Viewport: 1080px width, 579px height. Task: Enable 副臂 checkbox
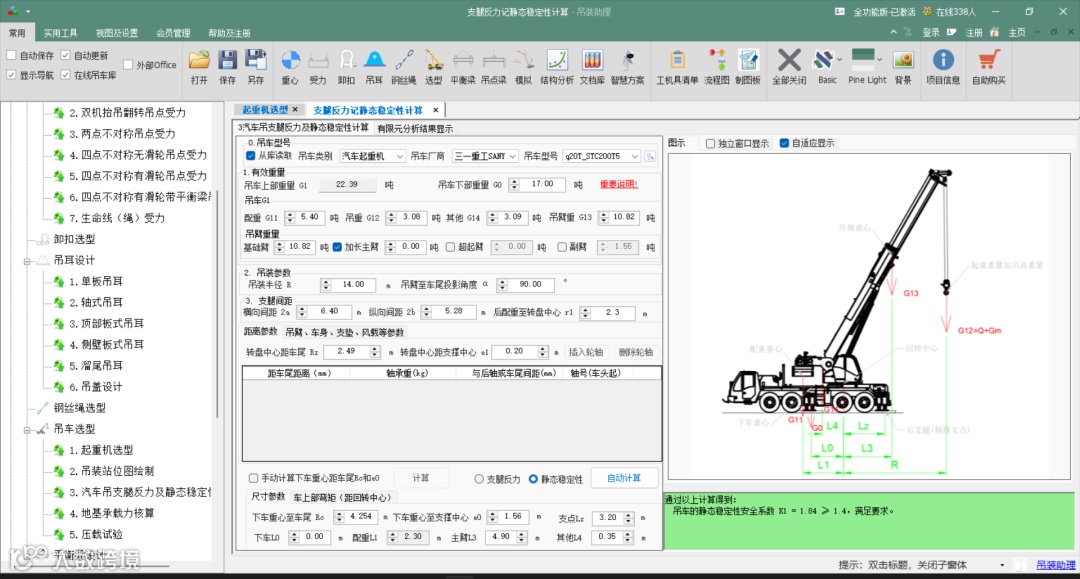click(x=562, y=246)
